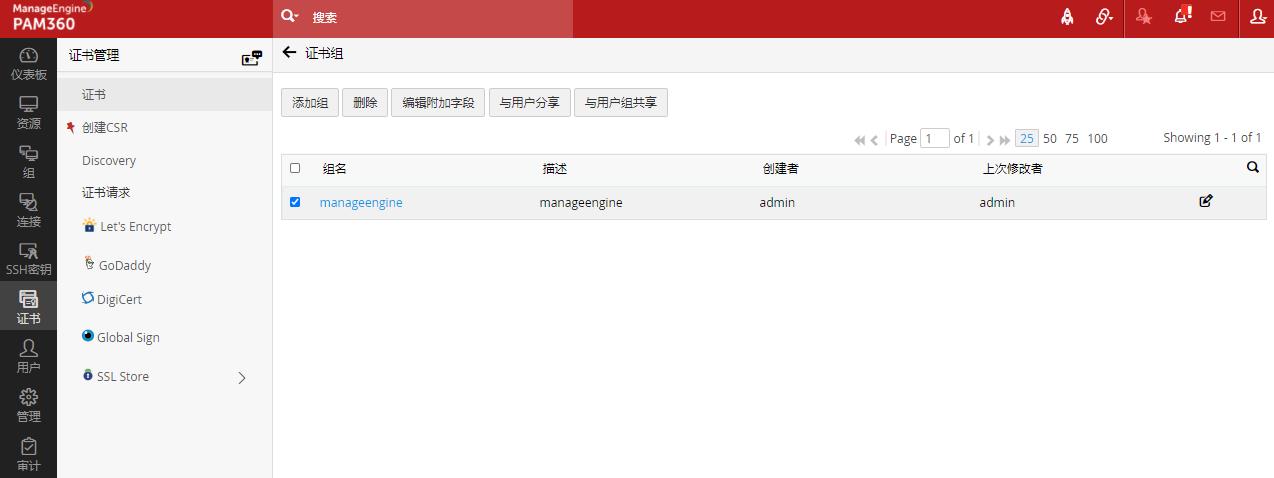The image size is (1274, 478).
Task: Open the 资源 resources nav item
Action: tap(28, 113)
